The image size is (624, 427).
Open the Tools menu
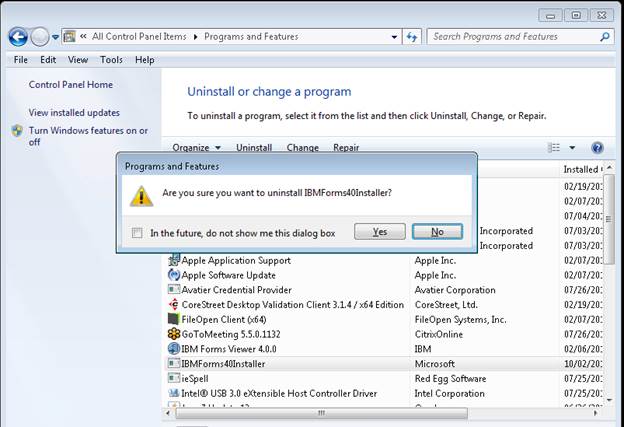[111, 60]
